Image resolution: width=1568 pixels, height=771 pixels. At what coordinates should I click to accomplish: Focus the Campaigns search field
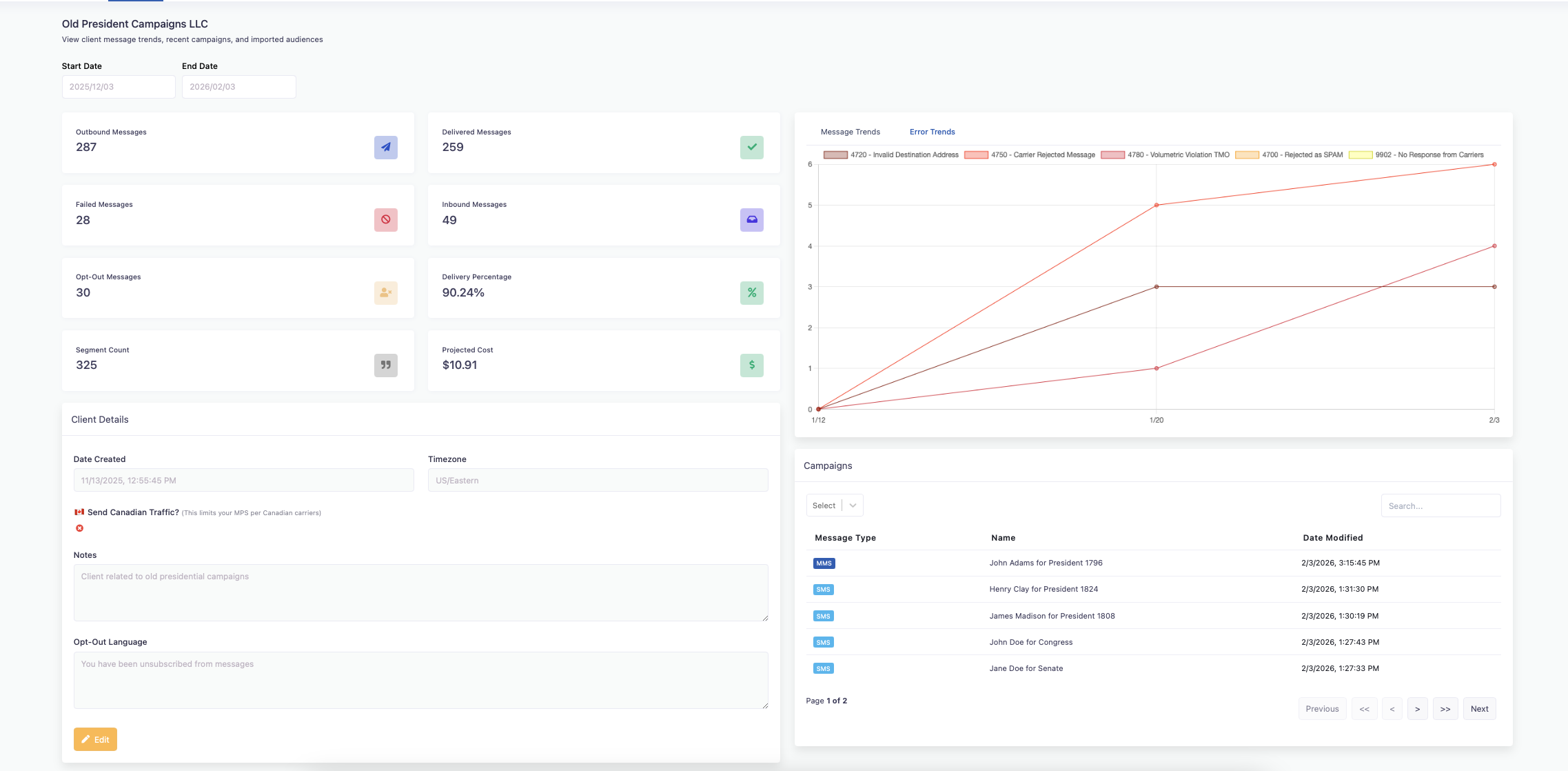click(x=1440, y=505)
